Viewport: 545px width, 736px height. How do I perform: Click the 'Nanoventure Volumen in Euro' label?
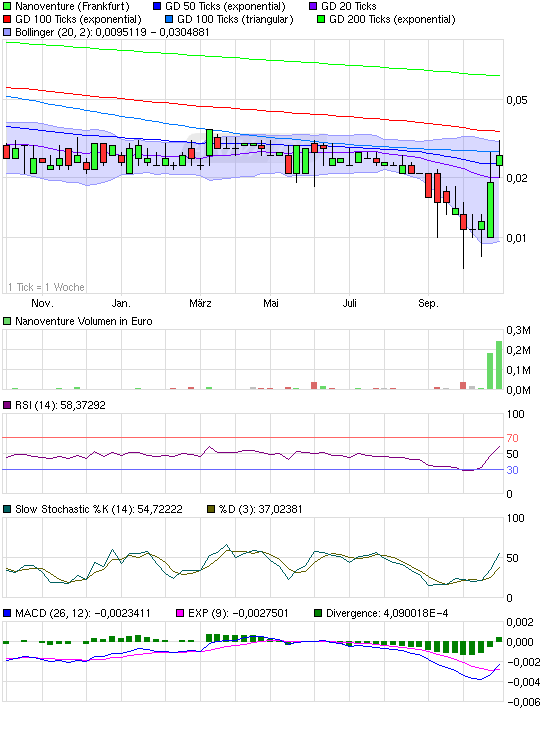click(x=84, y=322)
